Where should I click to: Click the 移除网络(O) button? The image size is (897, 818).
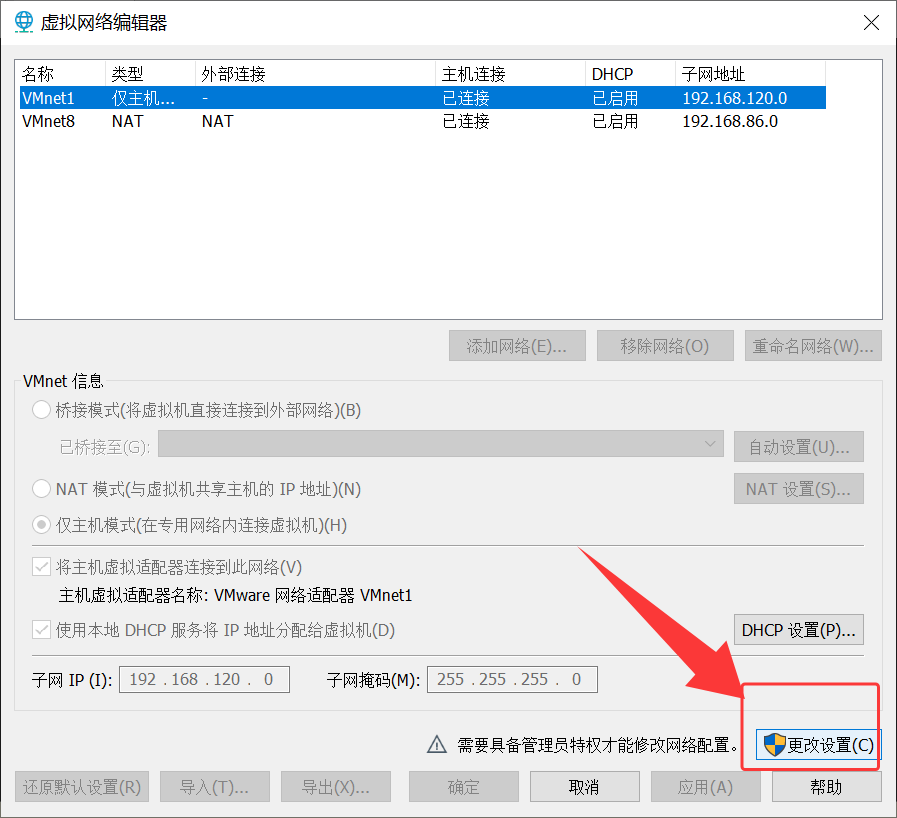coord(665,346)
